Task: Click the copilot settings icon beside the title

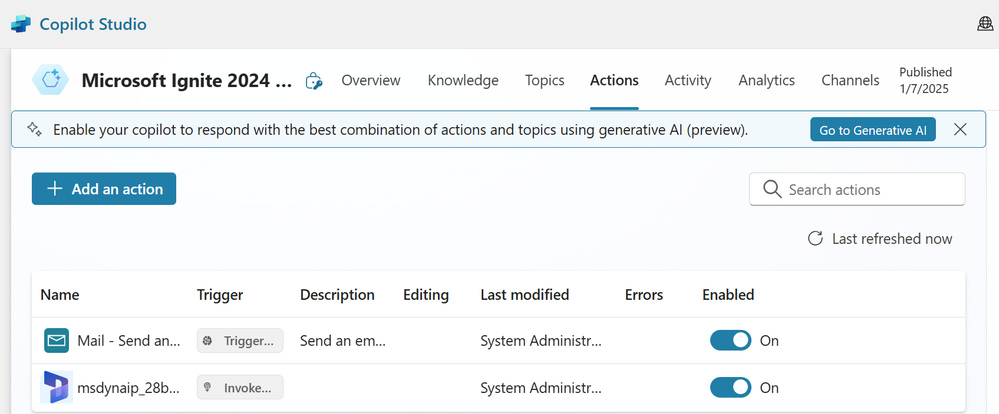Action: coord(314,81)
